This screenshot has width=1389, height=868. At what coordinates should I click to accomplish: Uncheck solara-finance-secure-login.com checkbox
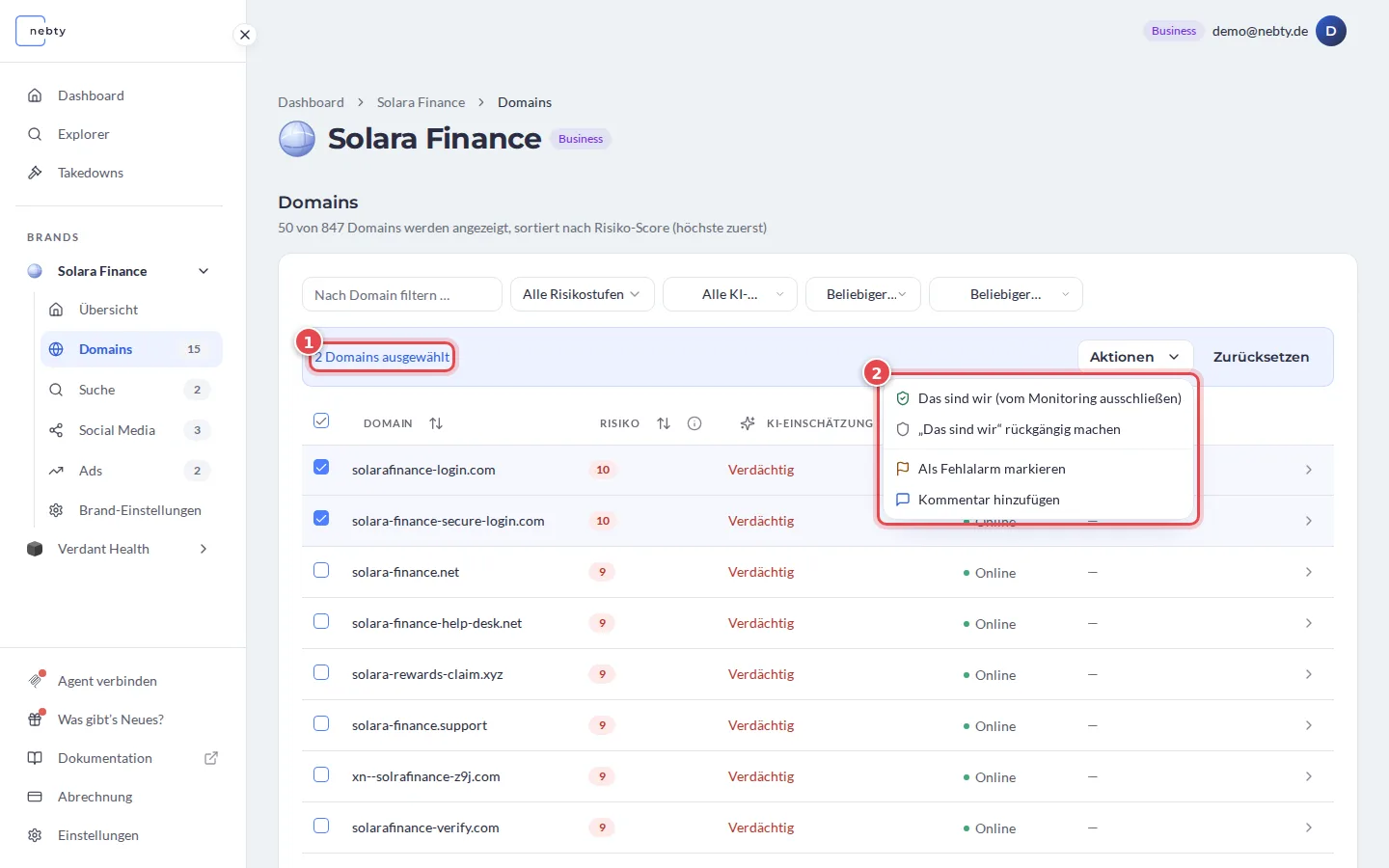click(x=321, y=519)
